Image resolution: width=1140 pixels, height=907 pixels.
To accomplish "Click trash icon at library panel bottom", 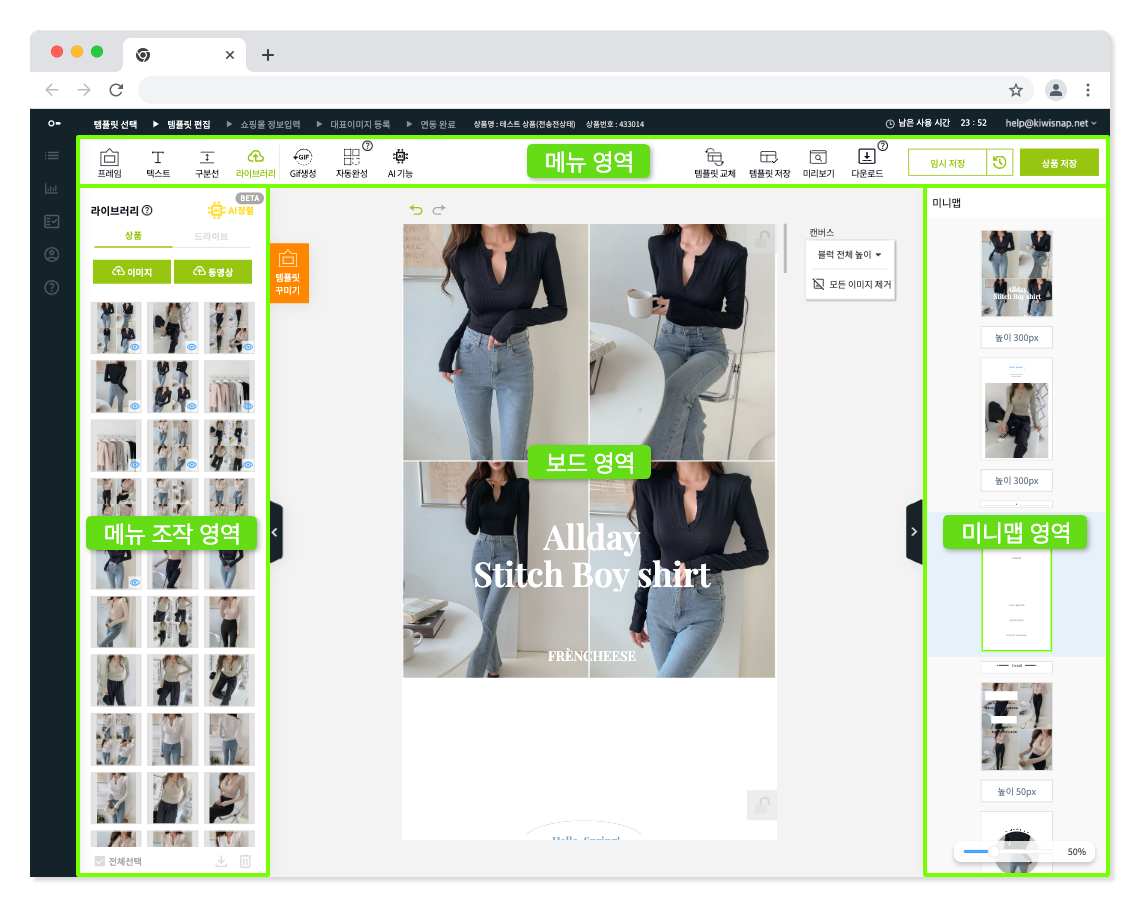I will click(x=245, y=861).
